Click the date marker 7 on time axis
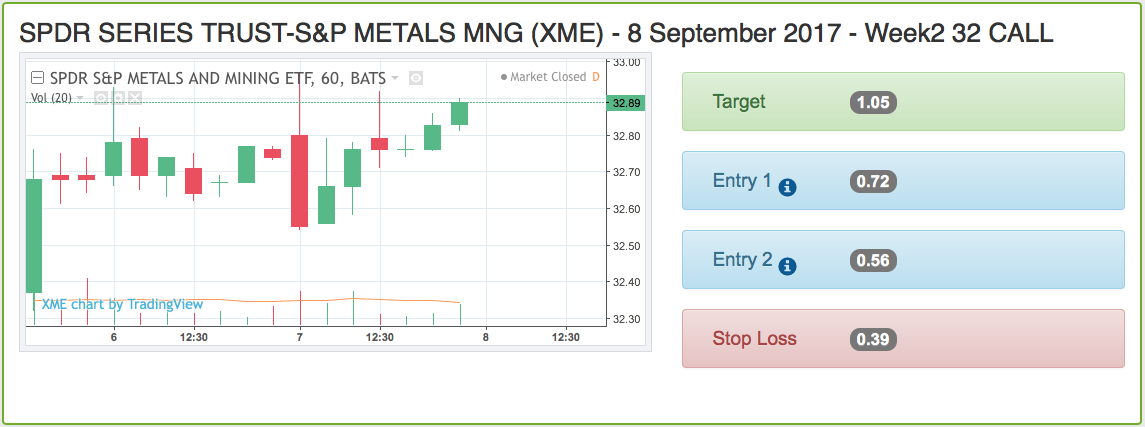1145x427 pixels. [299, 337]
